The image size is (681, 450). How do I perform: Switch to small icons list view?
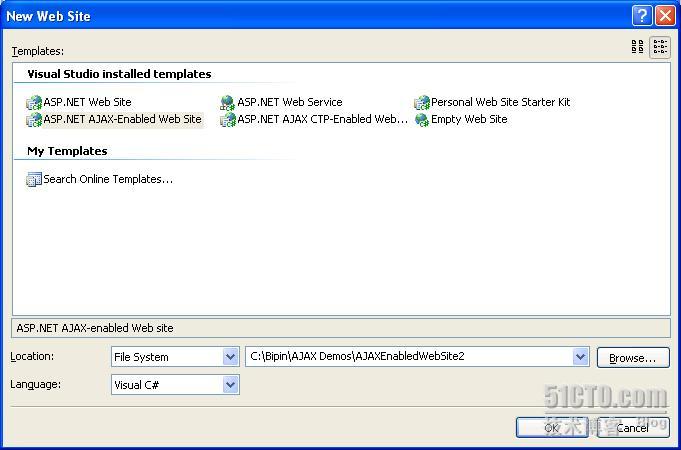660,47
